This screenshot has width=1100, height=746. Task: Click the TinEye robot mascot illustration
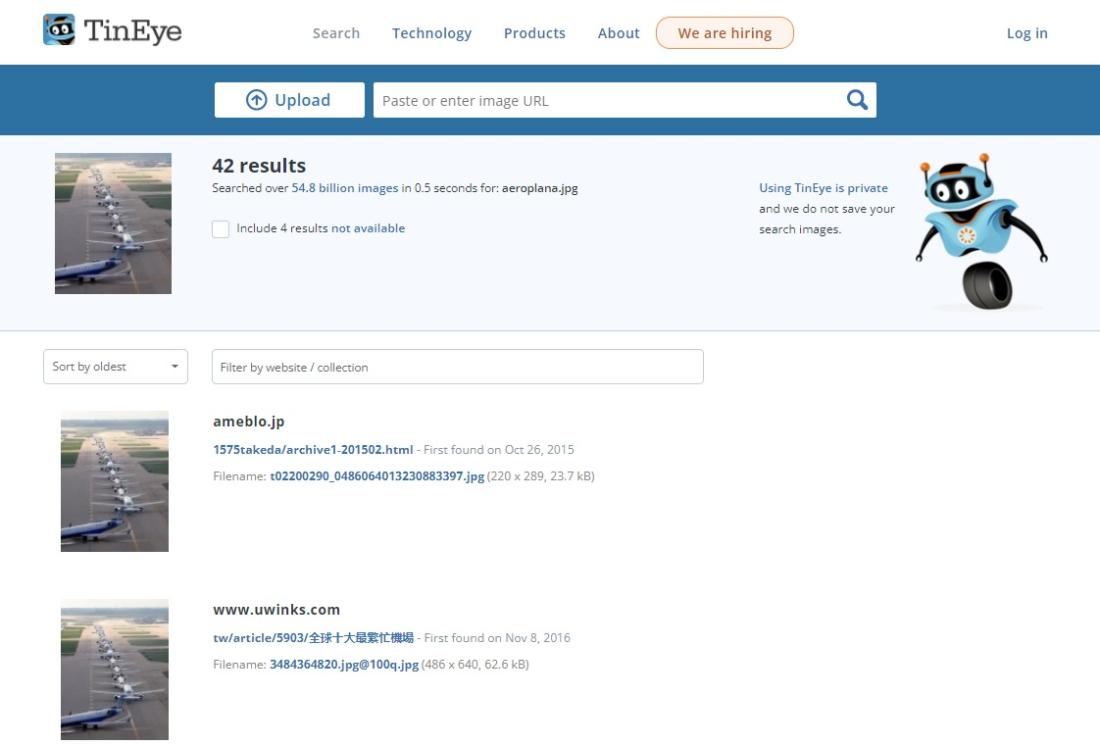pos(980,232)
